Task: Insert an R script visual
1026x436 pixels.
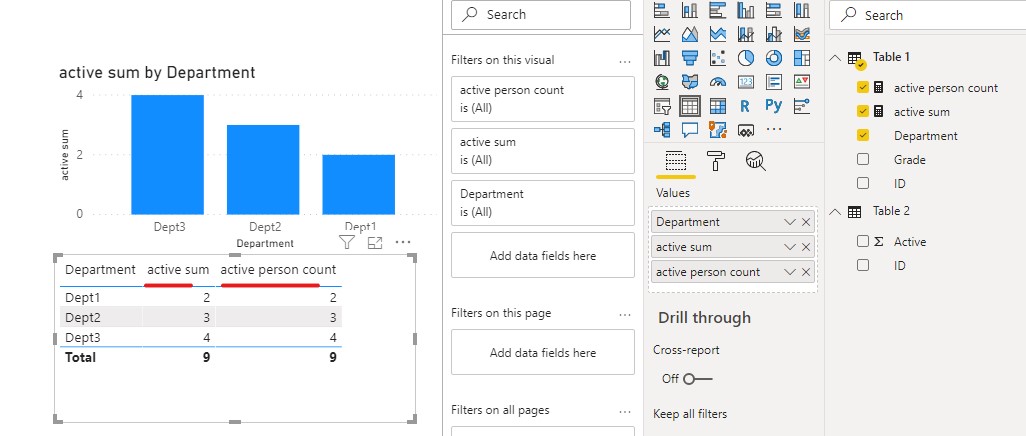Action: [745, 105]
